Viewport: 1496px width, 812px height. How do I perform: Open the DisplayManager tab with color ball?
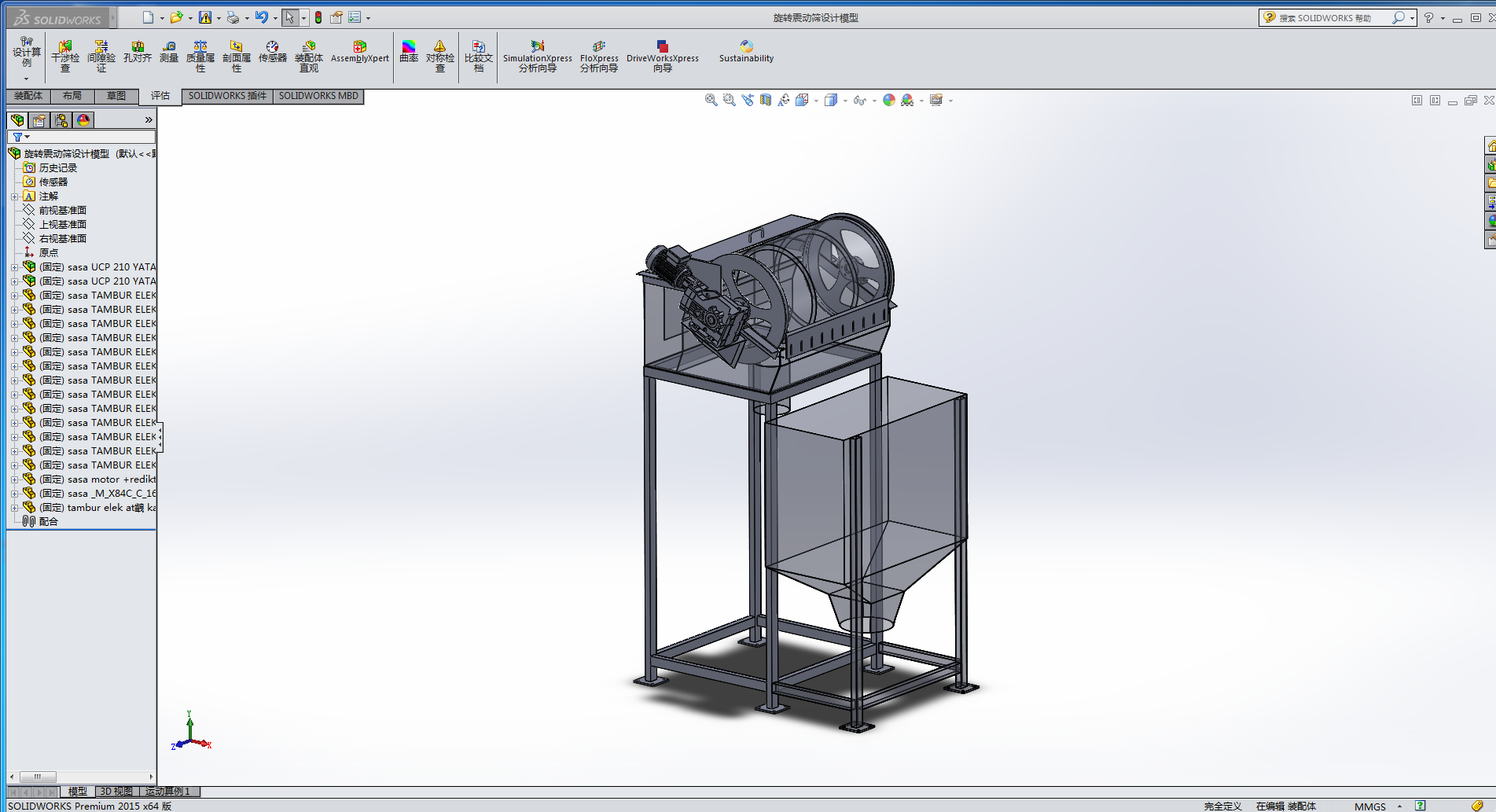(83, 119)
